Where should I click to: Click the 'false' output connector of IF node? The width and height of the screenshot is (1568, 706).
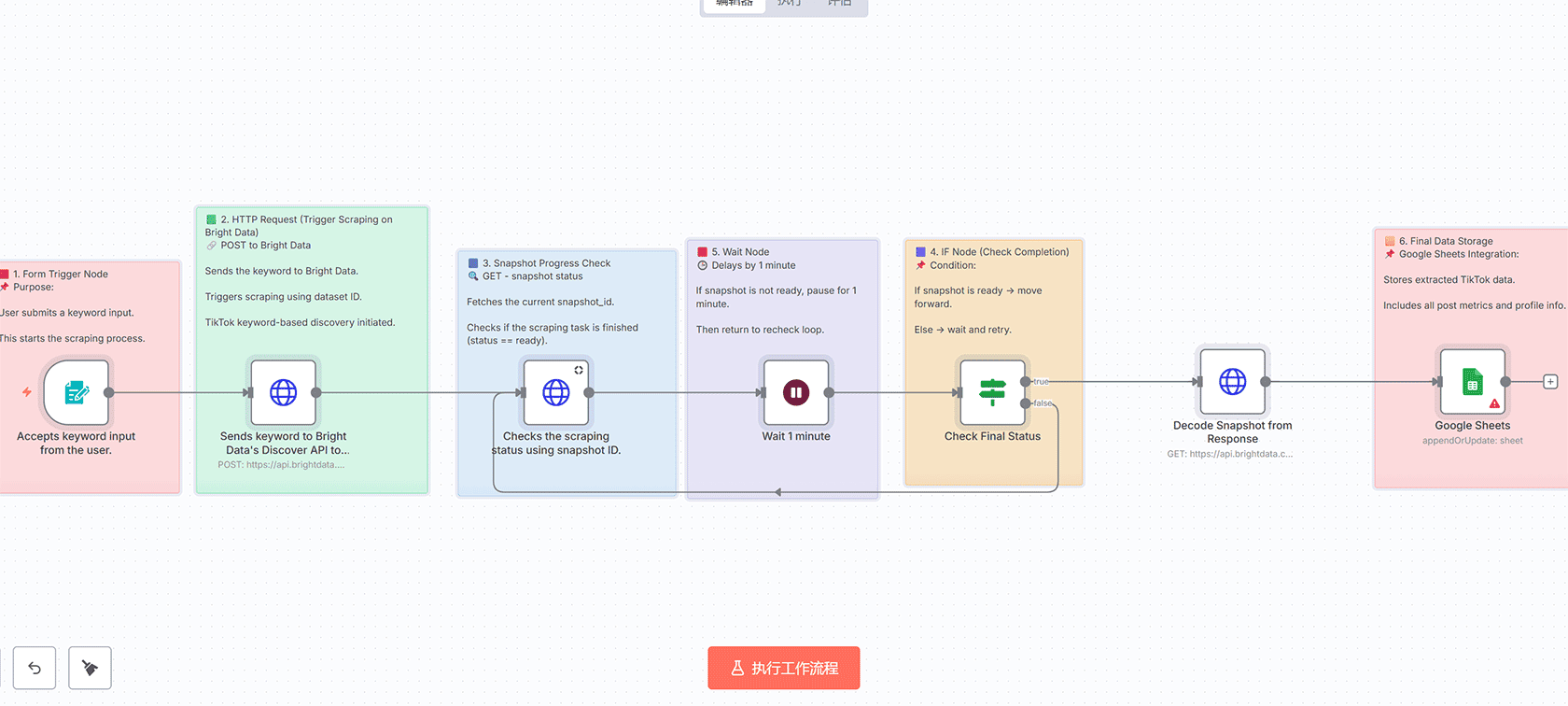click(1026, 403)
